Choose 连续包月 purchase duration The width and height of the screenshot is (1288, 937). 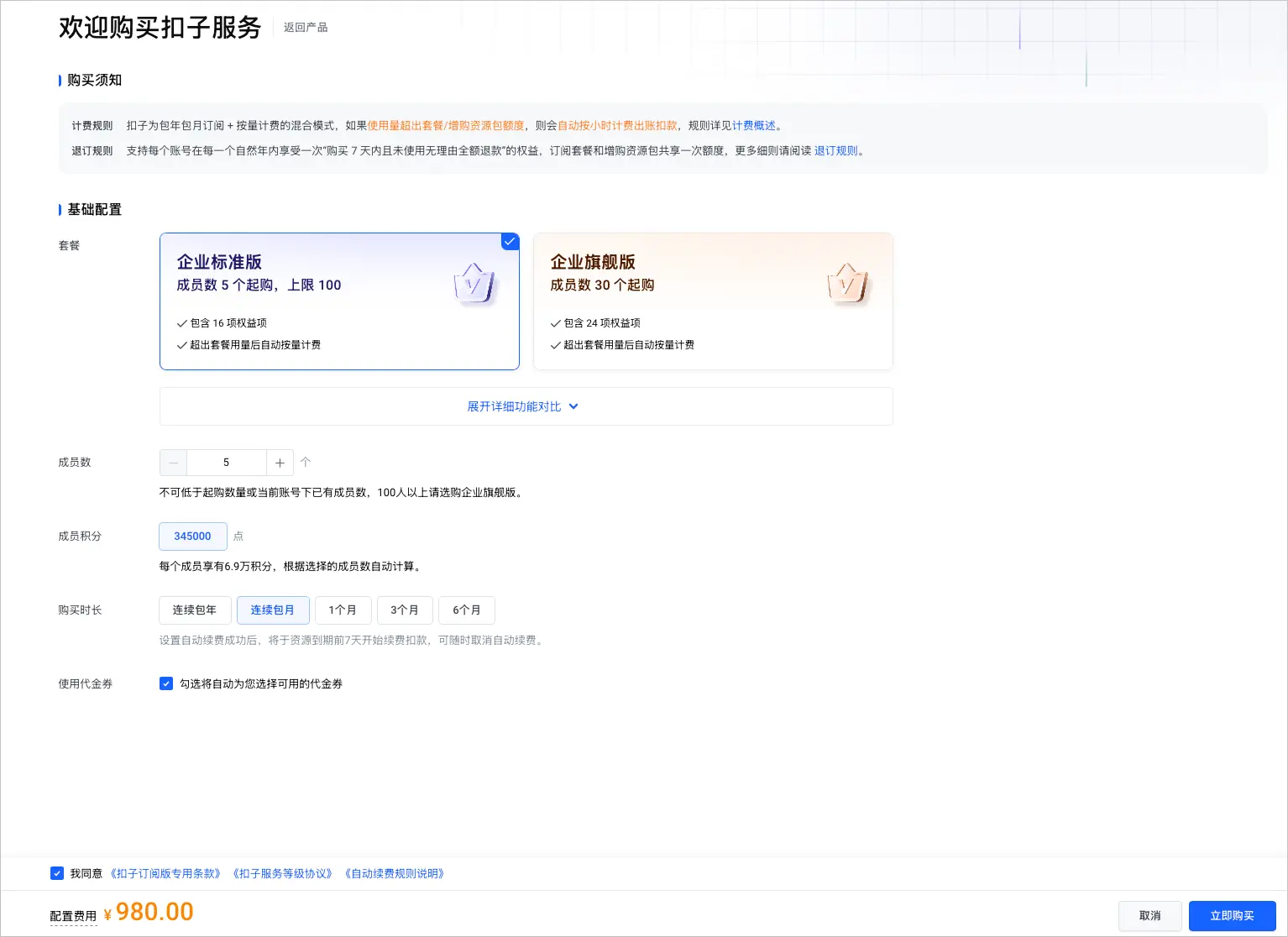click(x=273, y=610)
